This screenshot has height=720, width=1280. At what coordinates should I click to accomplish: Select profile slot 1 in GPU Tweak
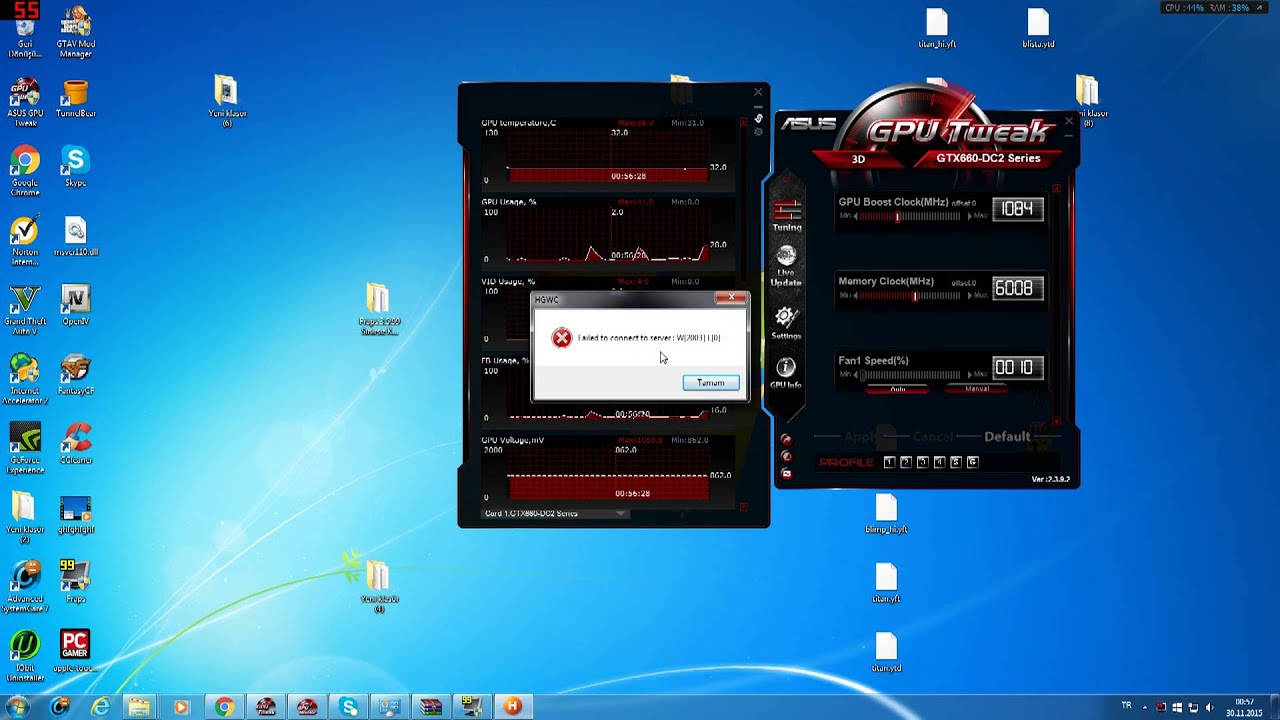[889, 462]
